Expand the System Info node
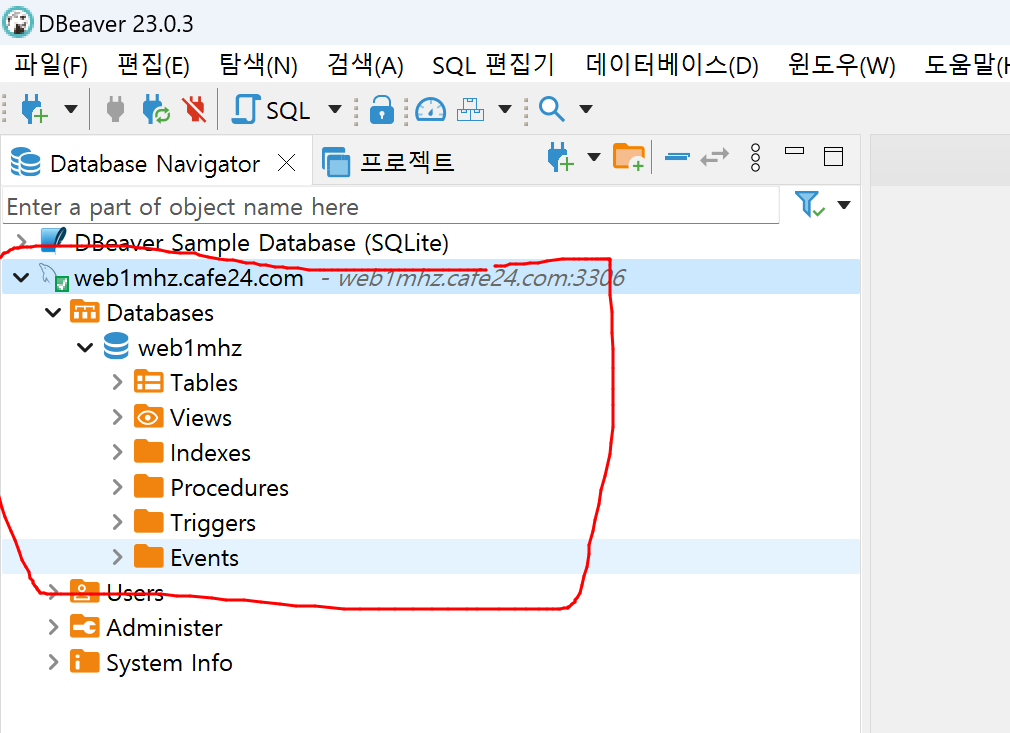 [x=53, y=662]
